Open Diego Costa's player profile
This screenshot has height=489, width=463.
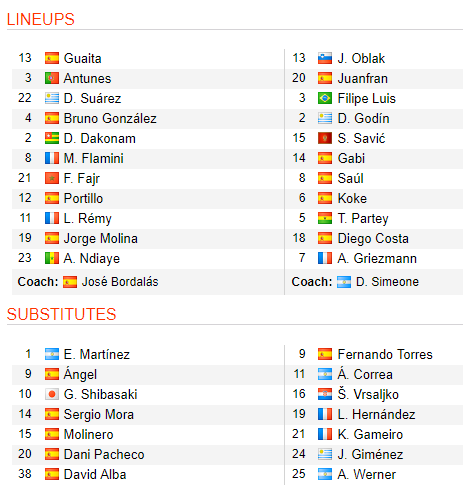click(373, 238)
